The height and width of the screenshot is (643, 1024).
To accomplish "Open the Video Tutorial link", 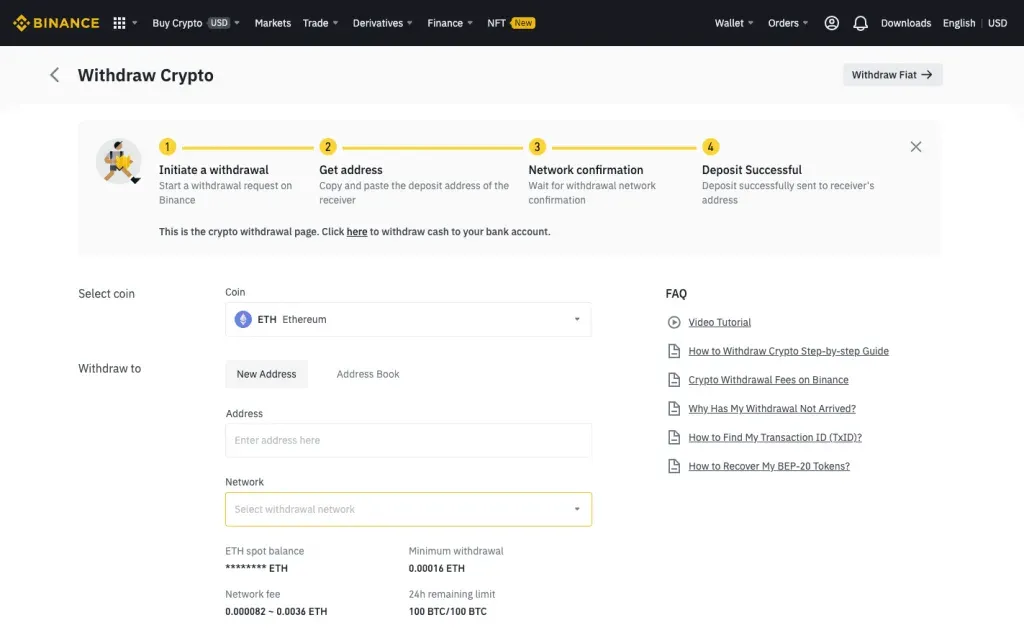I will click(x=720, y=322).
